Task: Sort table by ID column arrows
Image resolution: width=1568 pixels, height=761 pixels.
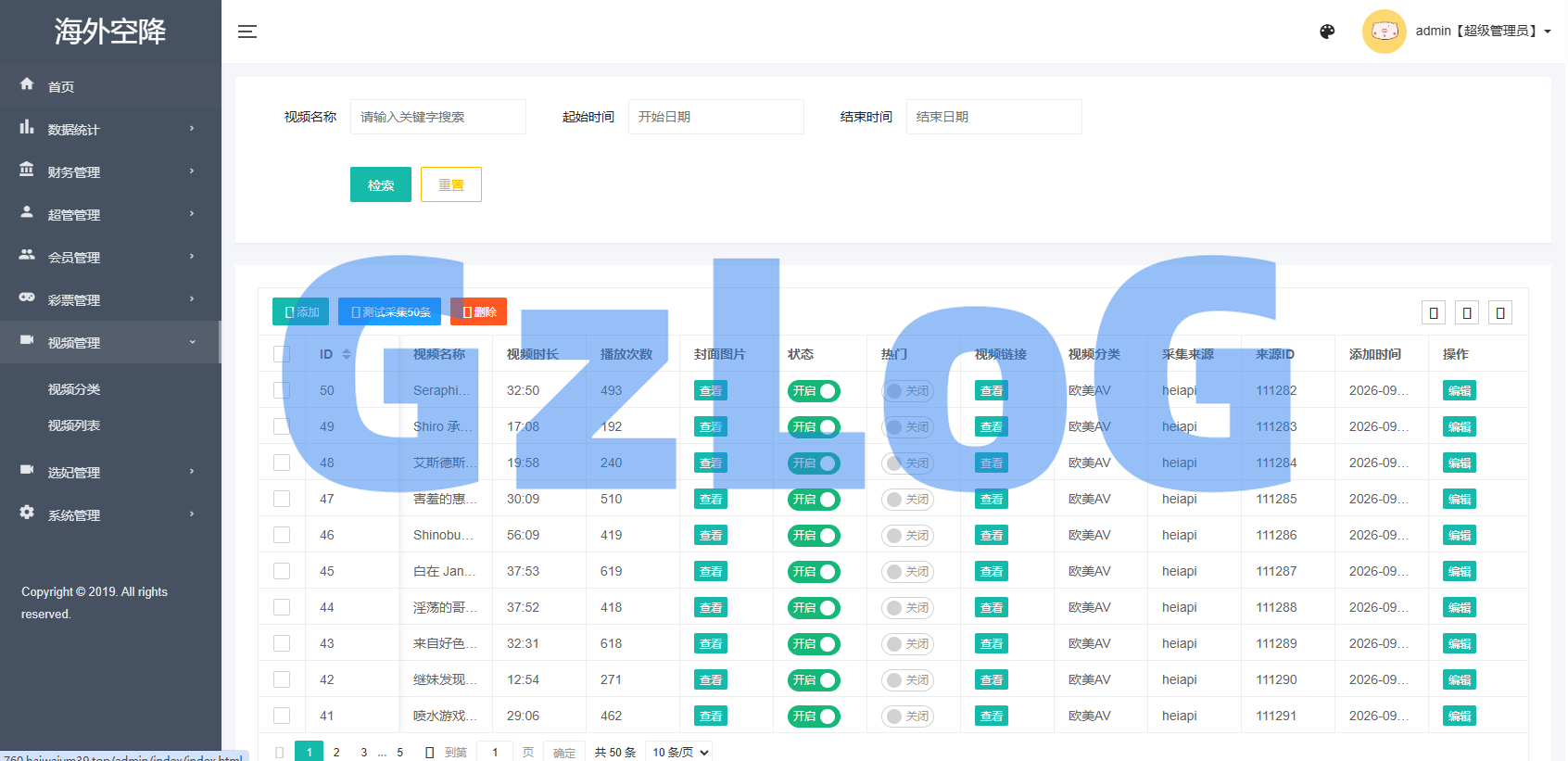Action: [347, 354]
